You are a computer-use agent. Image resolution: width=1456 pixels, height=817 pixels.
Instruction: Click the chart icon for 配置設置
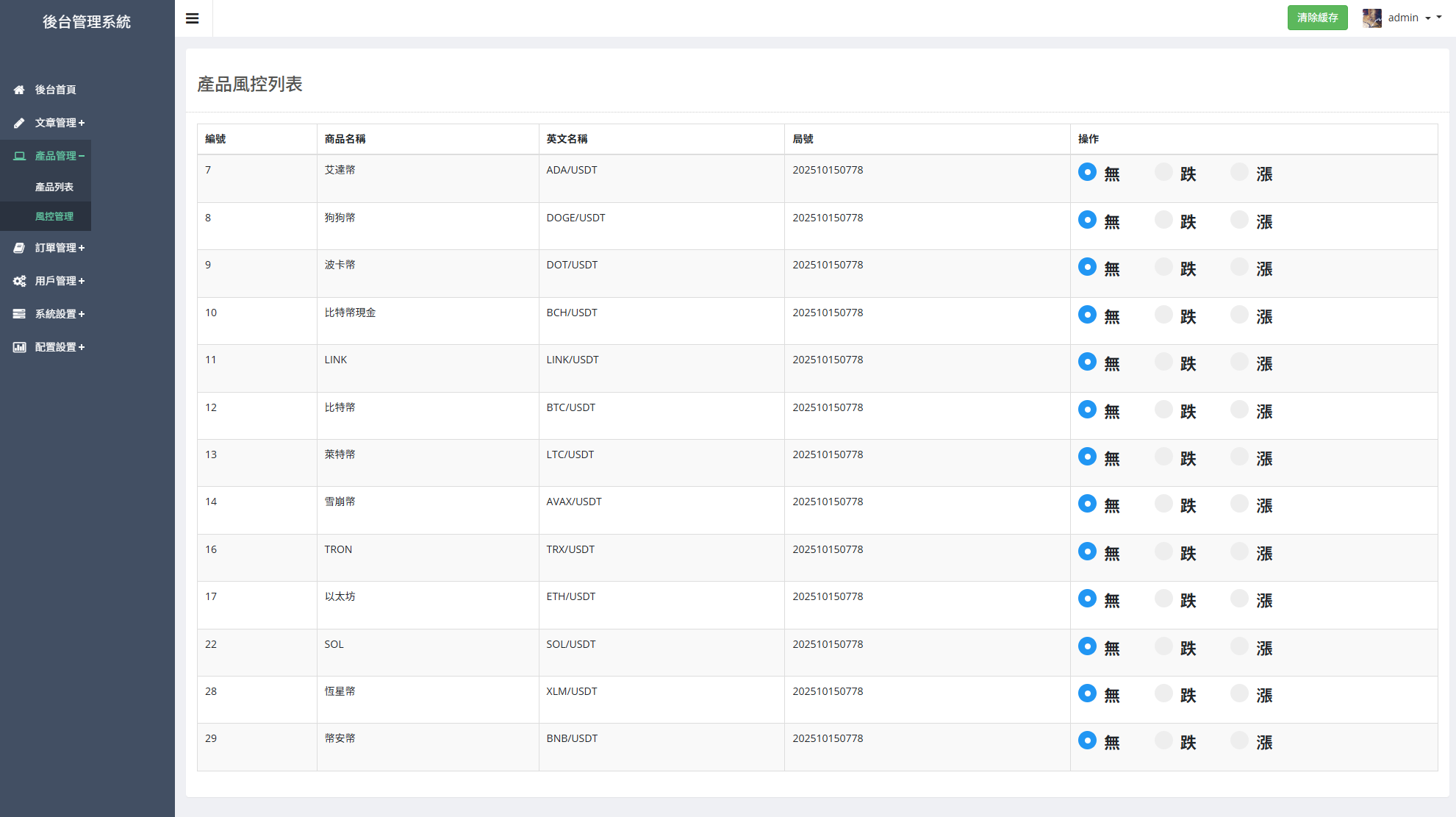[19, 347]
